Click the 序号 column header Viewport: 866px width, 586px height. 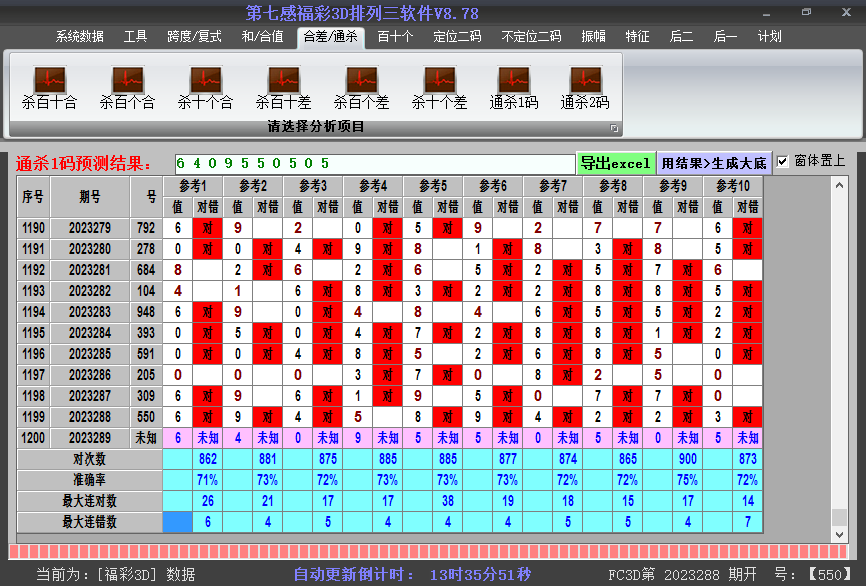tap(33, 197)
